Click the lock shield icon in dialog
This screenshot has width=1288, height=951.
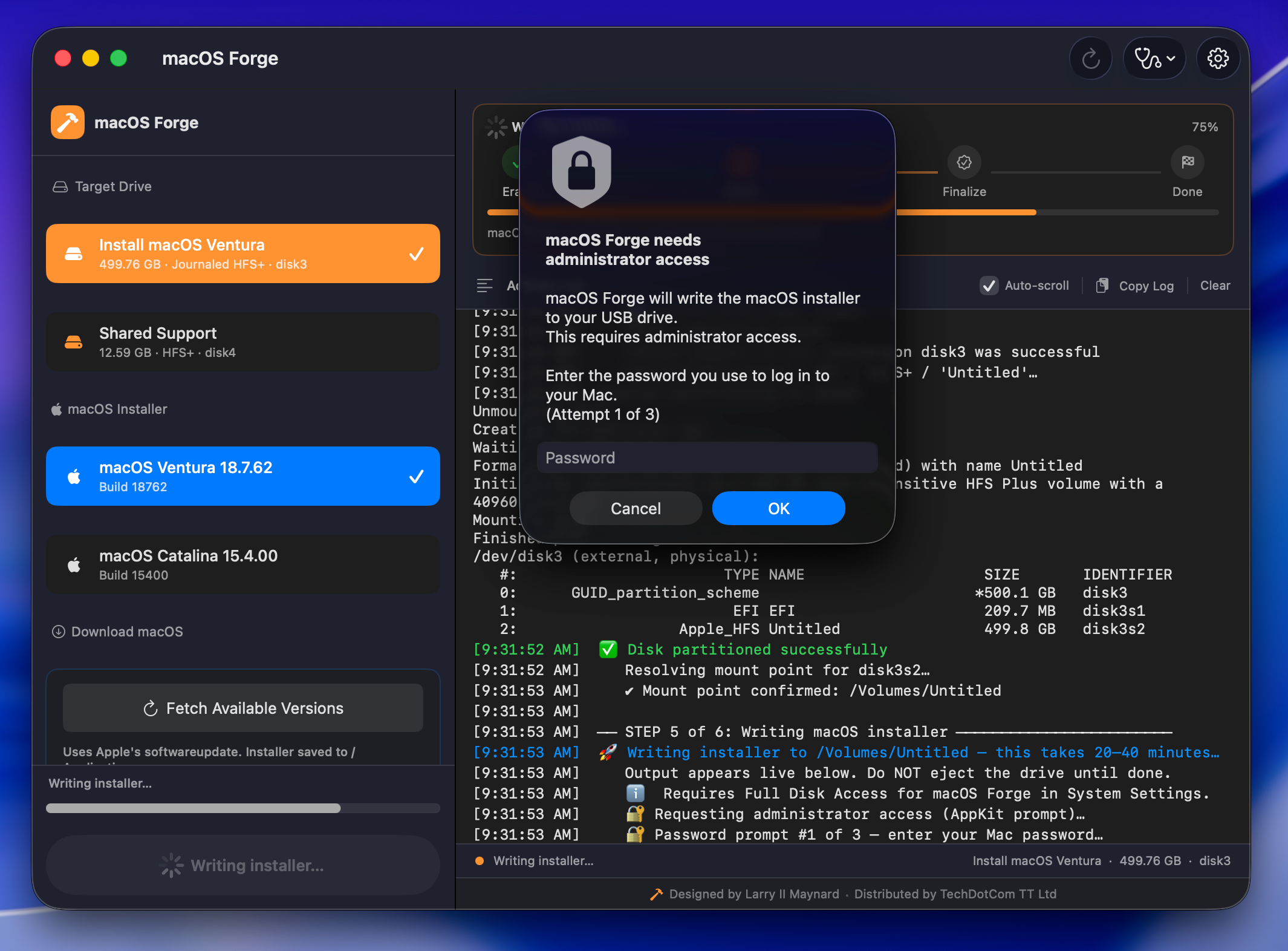point(582,172)
